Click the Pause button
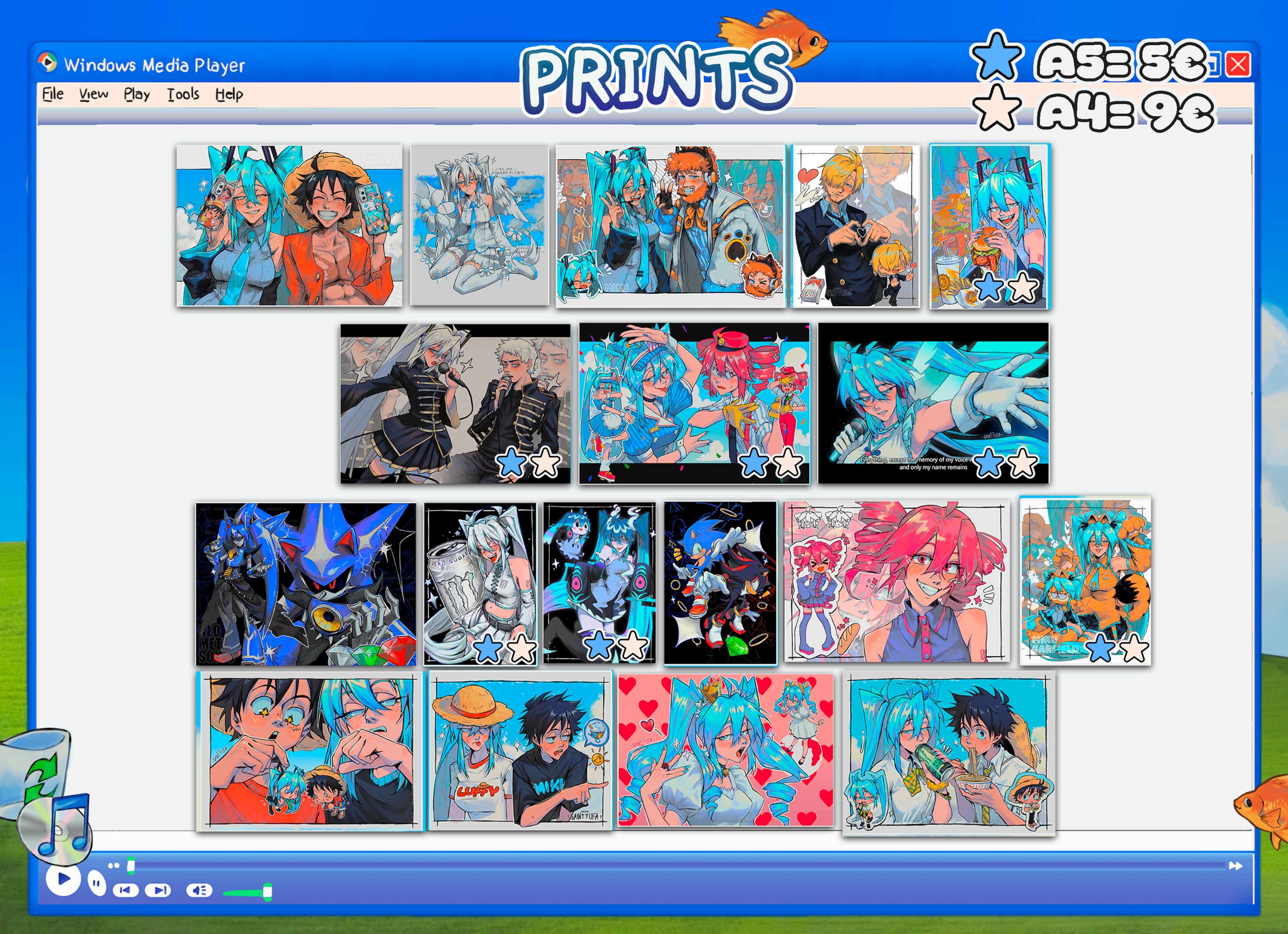The image size is (1288, 934). (97, 884)
